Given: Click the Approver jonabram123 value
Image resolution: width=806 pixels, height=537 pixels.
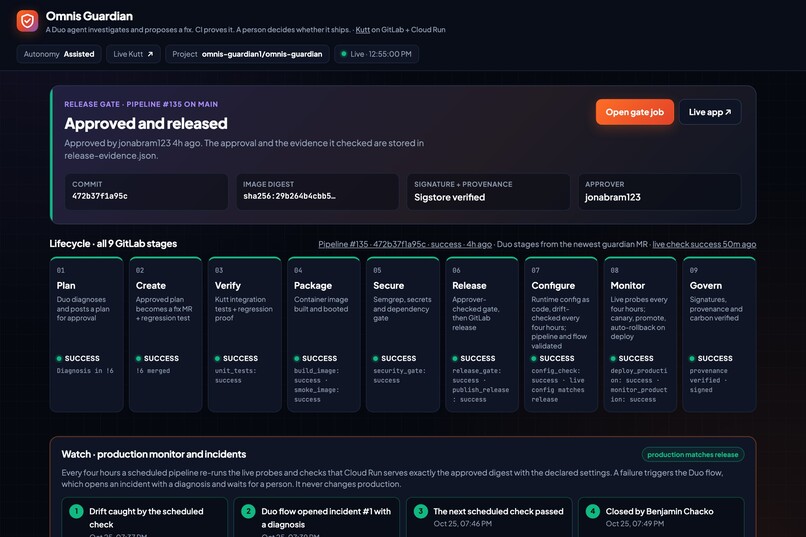Looking at the screenshot, I should [x=613, y=197].
